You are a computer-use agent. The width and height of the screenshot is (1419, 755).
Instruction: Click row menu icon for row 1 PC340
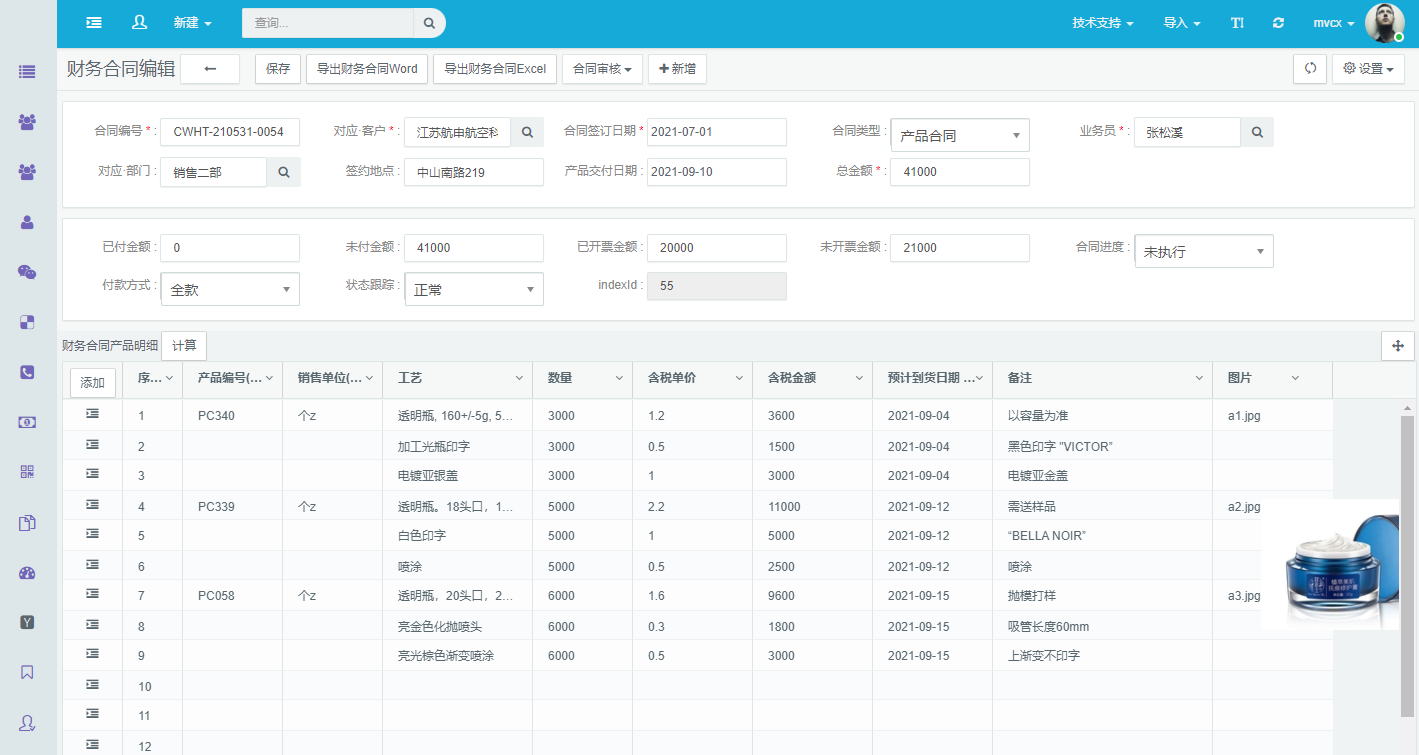coord(93,414)
